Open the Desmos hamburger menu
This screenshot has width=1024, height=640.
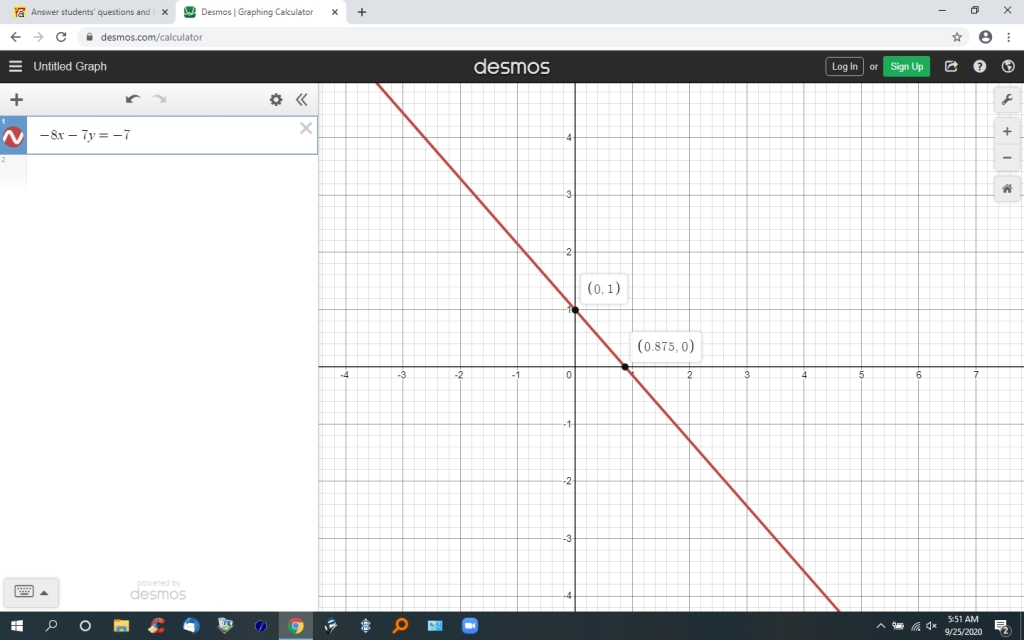click(x=15, y=66)
